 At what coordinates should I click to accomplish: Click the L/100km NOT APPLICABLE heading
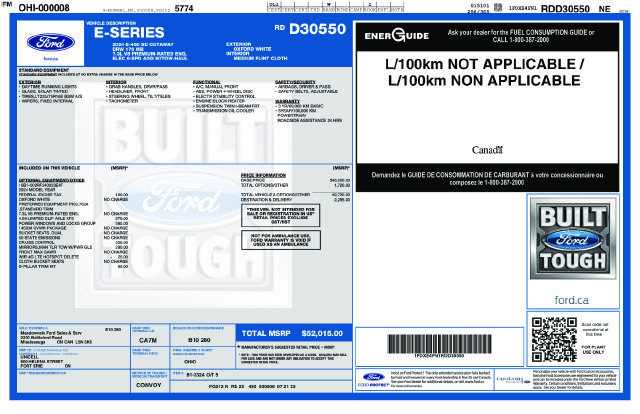click(484, 64)
